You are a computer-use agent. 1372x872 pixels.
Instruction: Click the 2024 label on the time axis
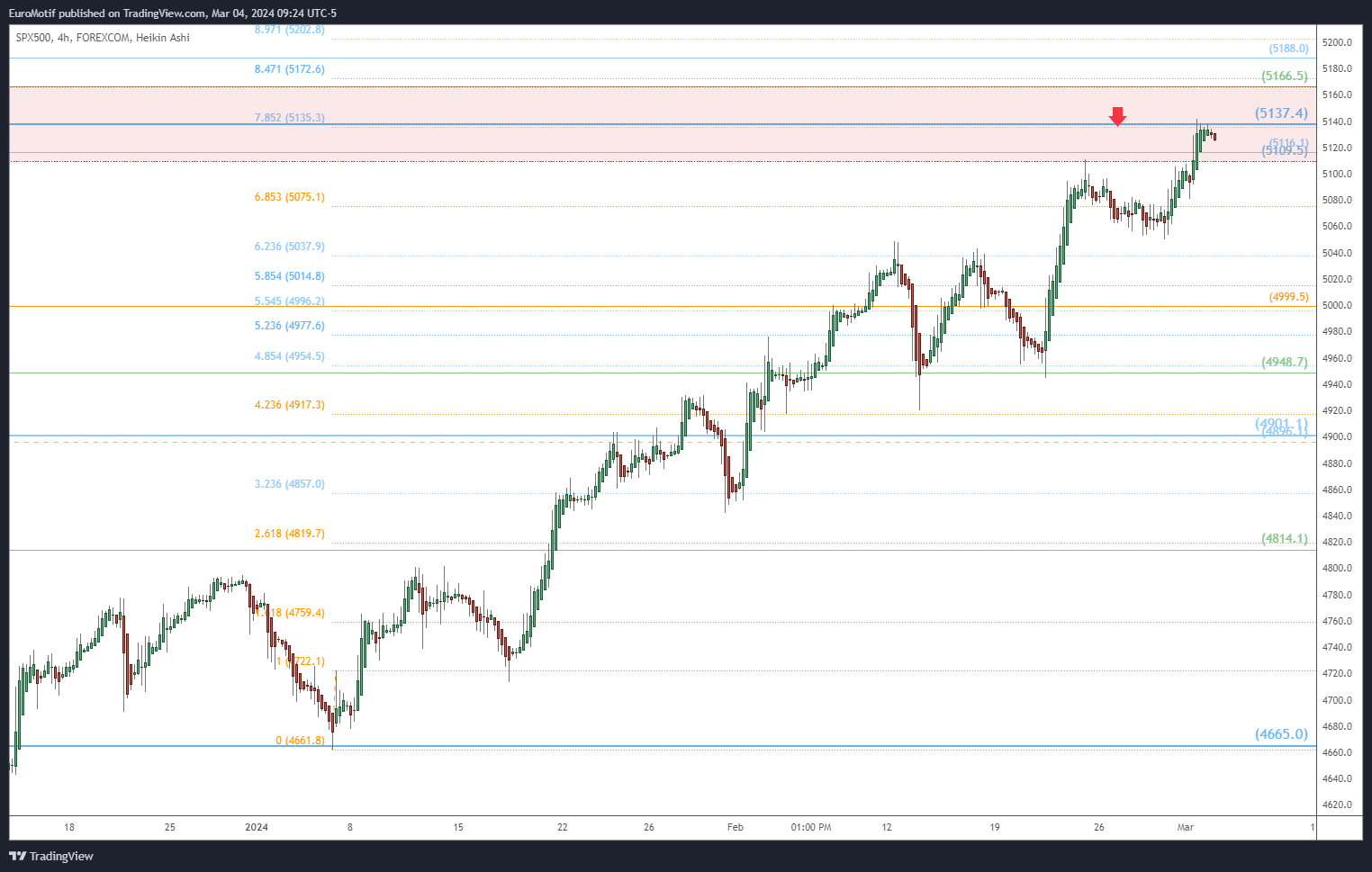point(257,827)
